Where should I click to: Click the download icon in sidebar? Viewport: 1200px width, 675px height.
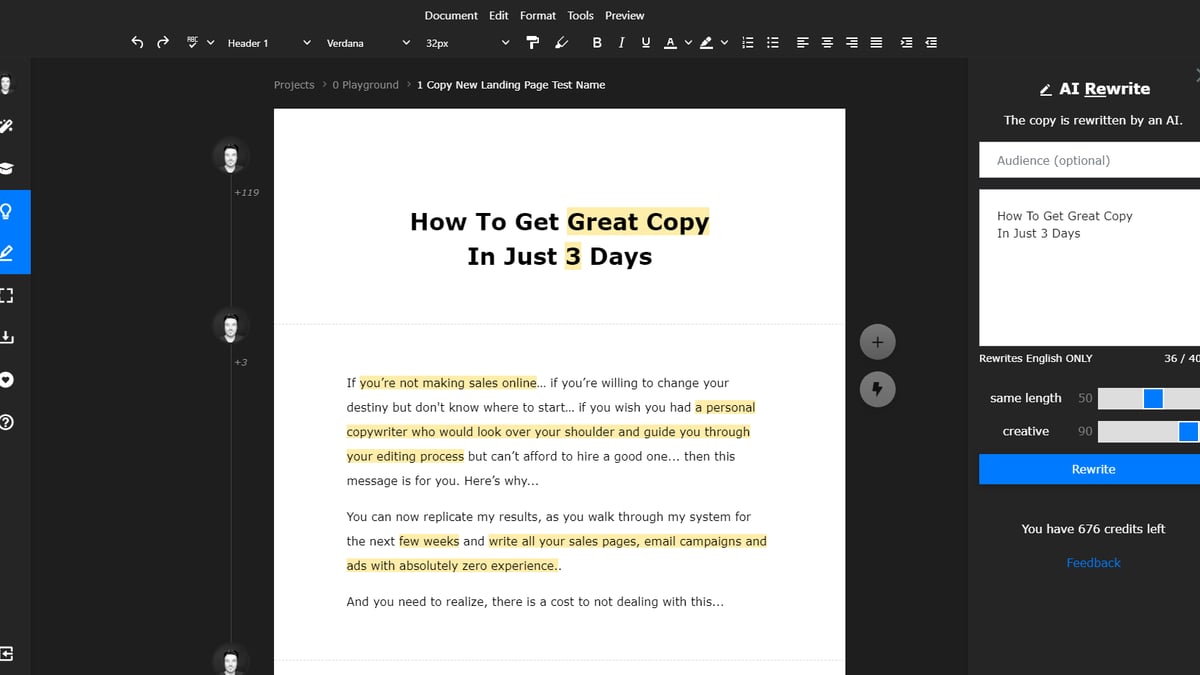pyautogui.click(x=6, y=338)
